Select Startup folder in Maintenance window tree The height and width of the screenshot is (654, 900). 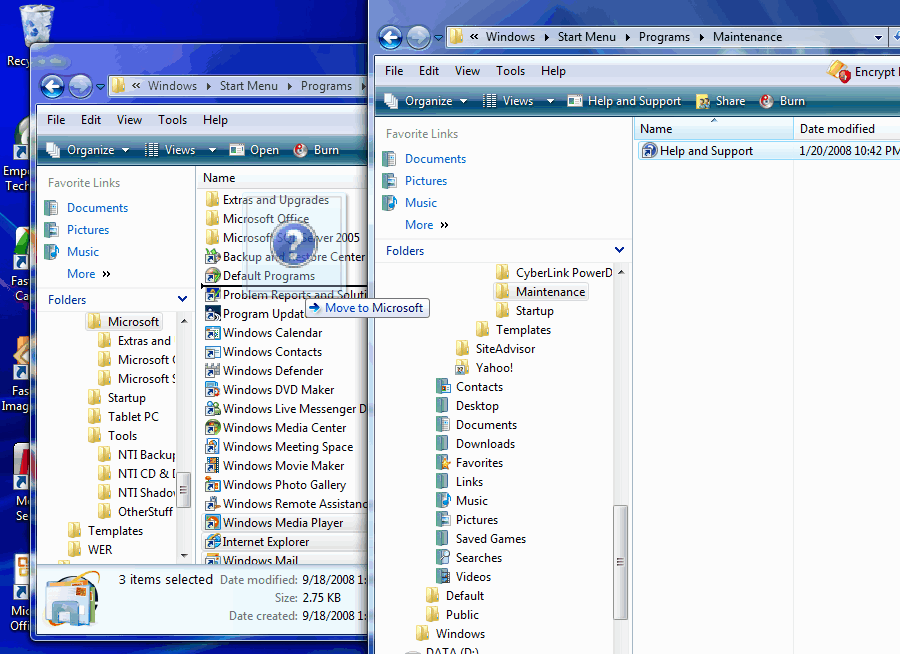[x=534, y=311]
